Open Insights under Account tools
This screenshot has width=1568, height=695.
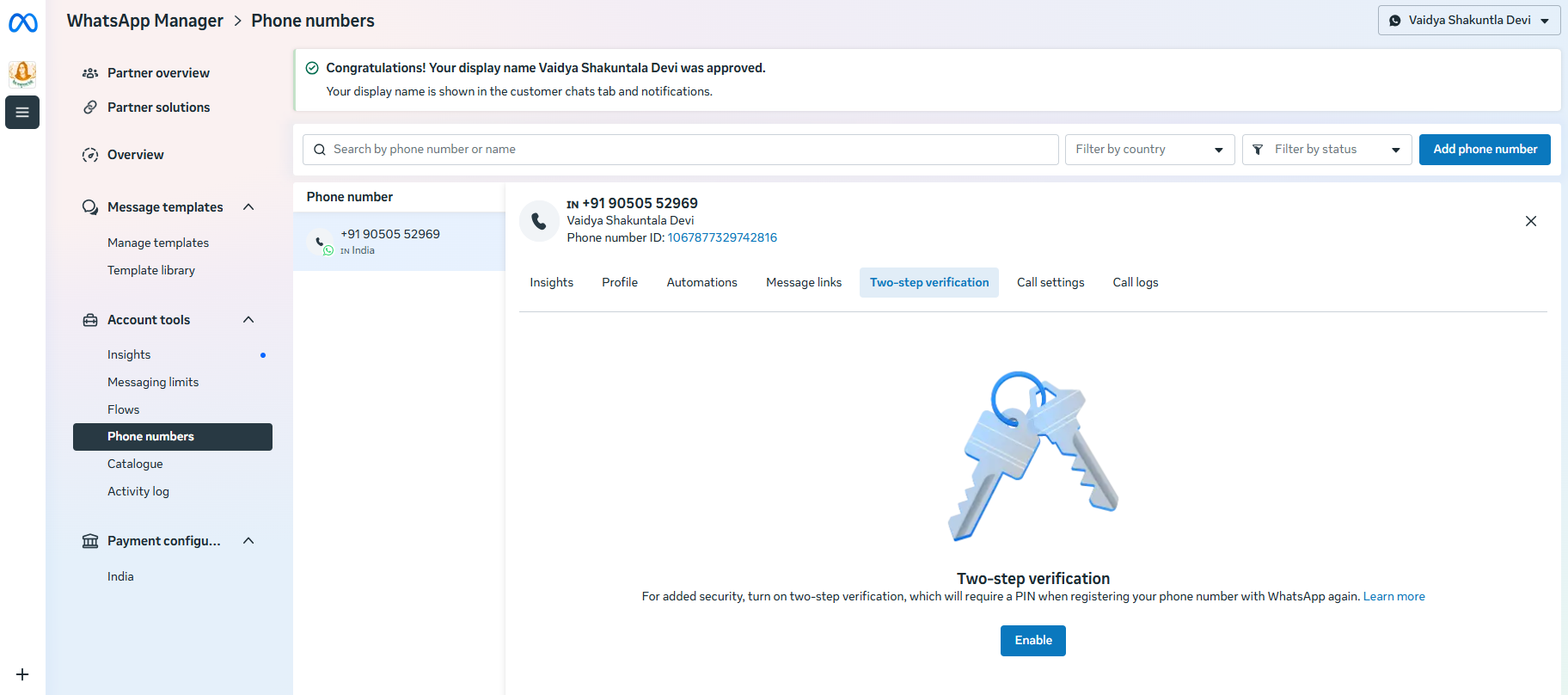click(129, 355)
